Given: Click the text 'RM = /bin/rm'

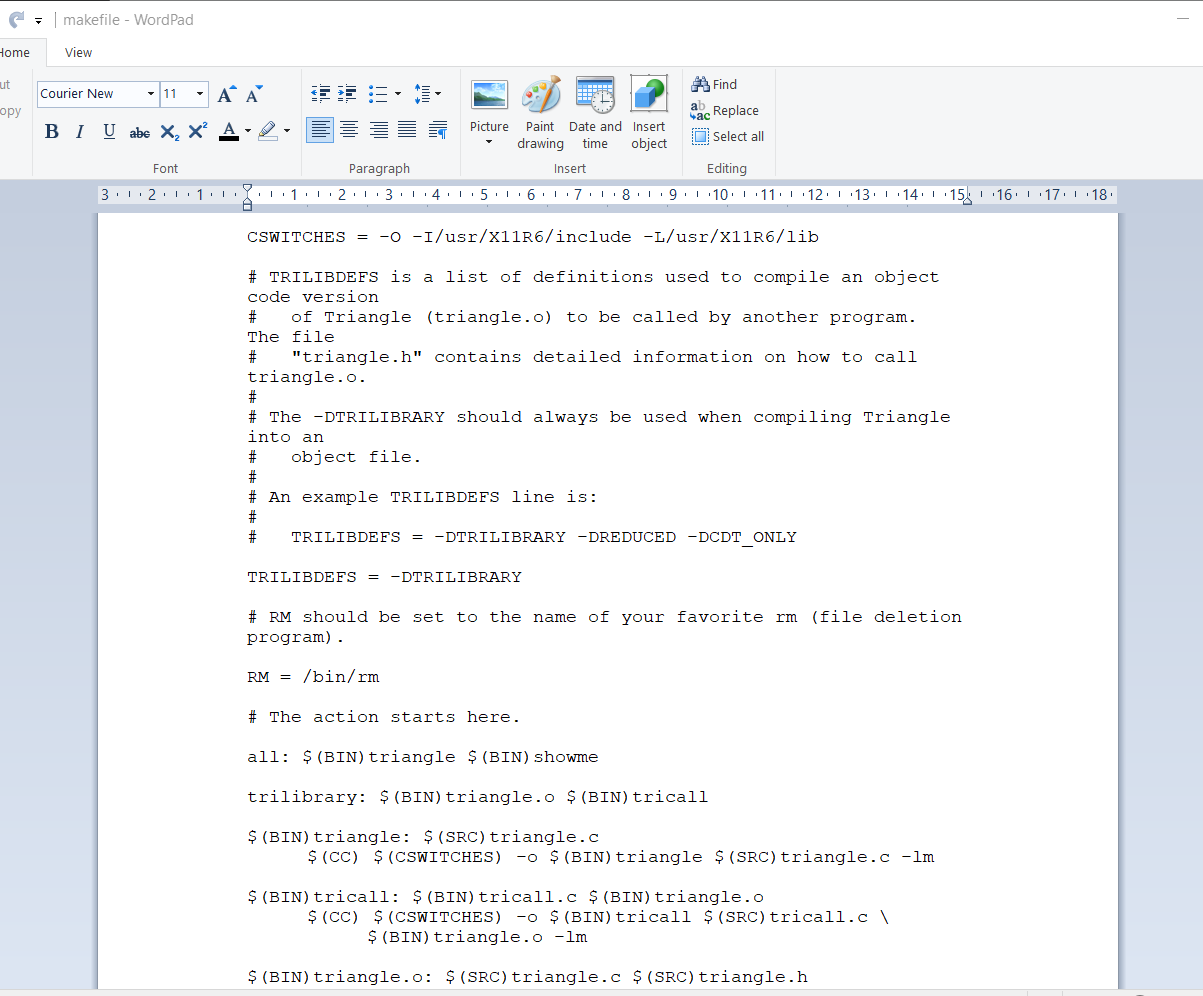Looking at the screenshot, I should coord(313,677).
